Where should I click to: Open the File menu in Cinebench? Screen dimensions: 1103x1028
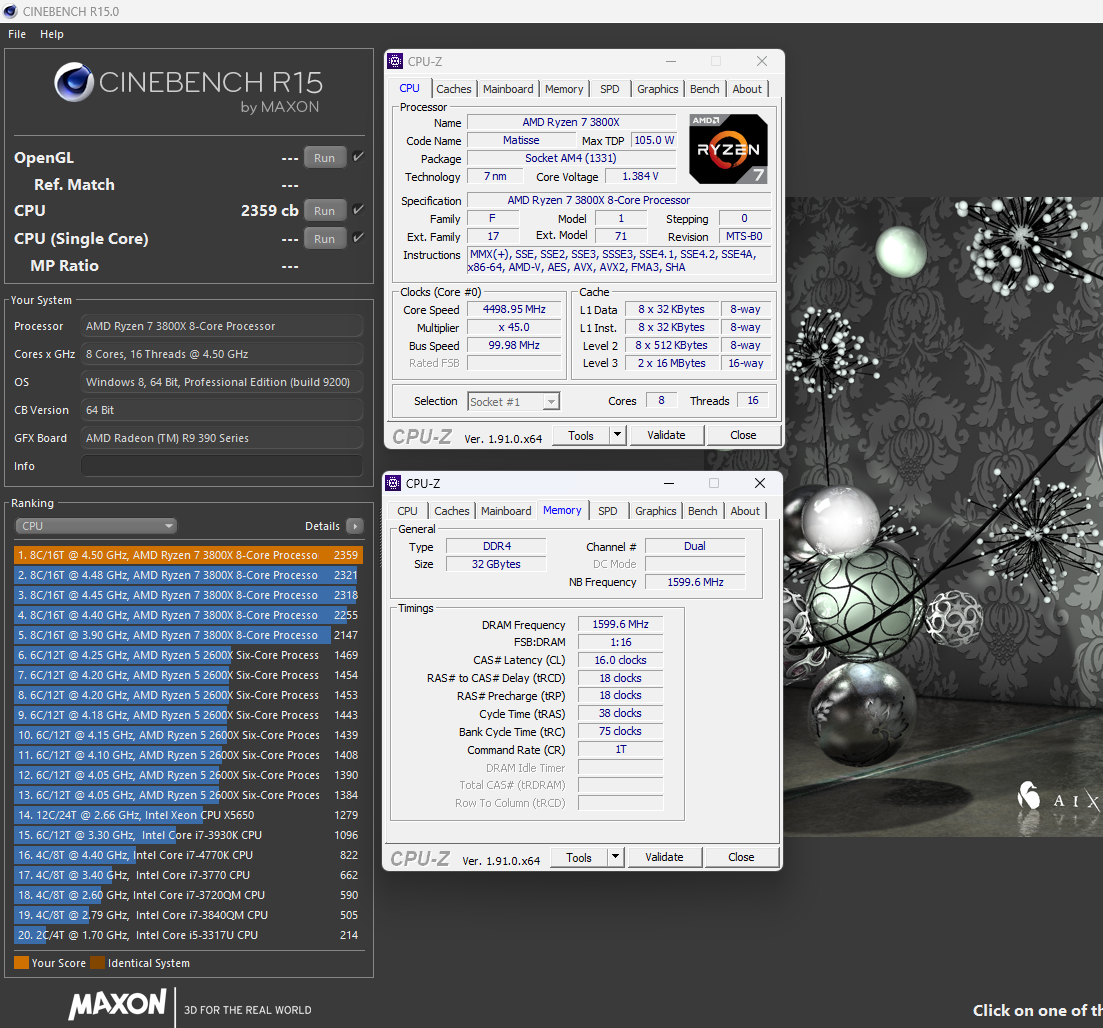point(17,34)
